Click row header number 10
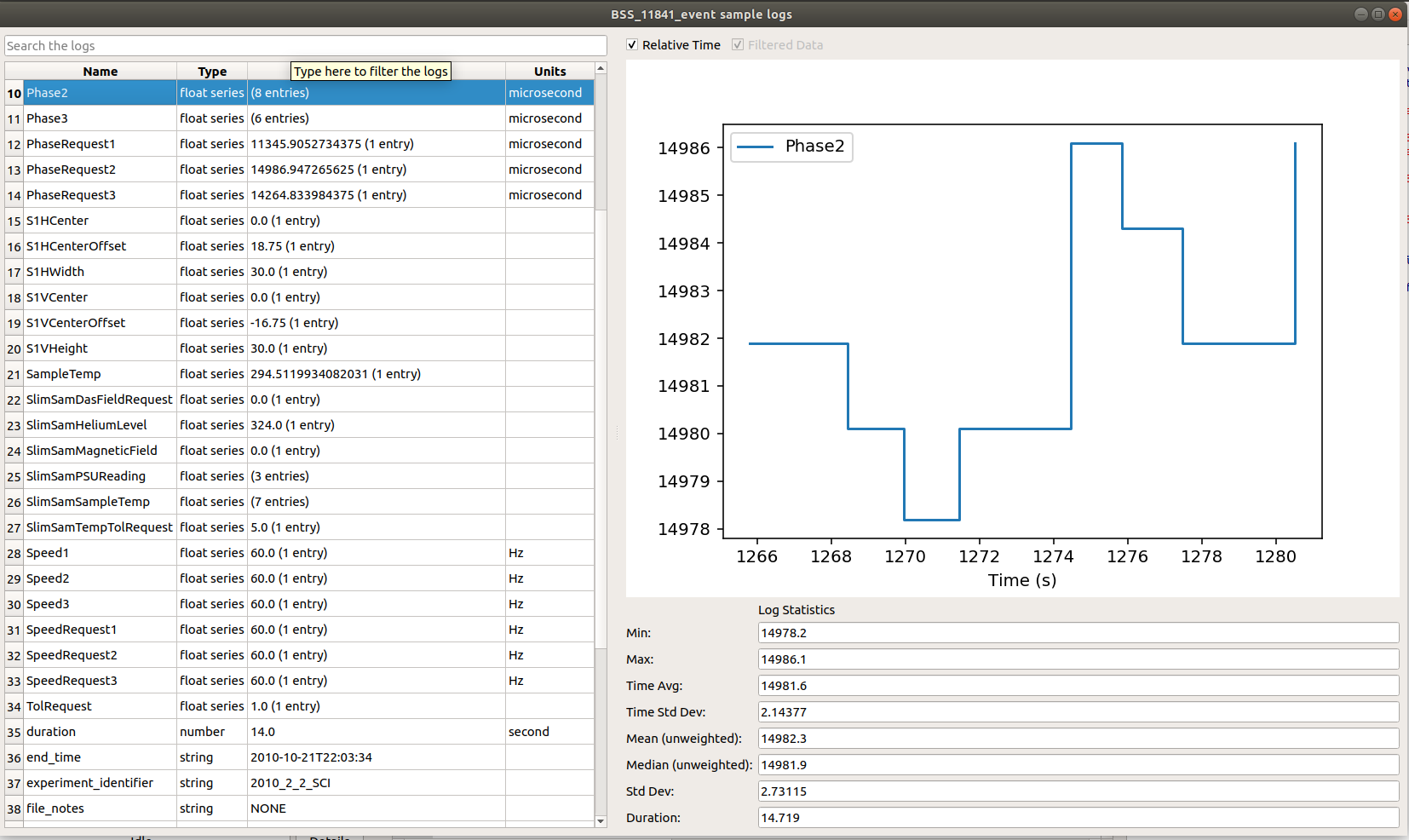1409x840 pixels. click(14, 93)
